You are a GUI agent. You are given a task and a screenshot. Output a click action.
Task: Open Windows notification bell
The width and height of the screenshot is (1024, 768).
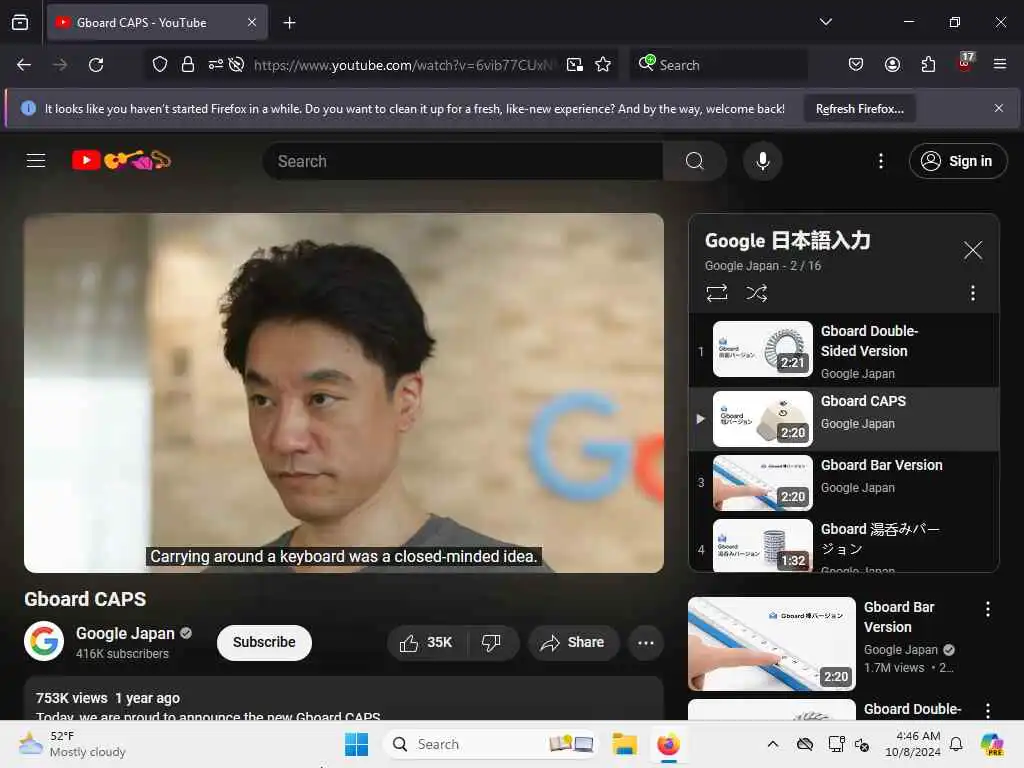[x=956, y=744]
